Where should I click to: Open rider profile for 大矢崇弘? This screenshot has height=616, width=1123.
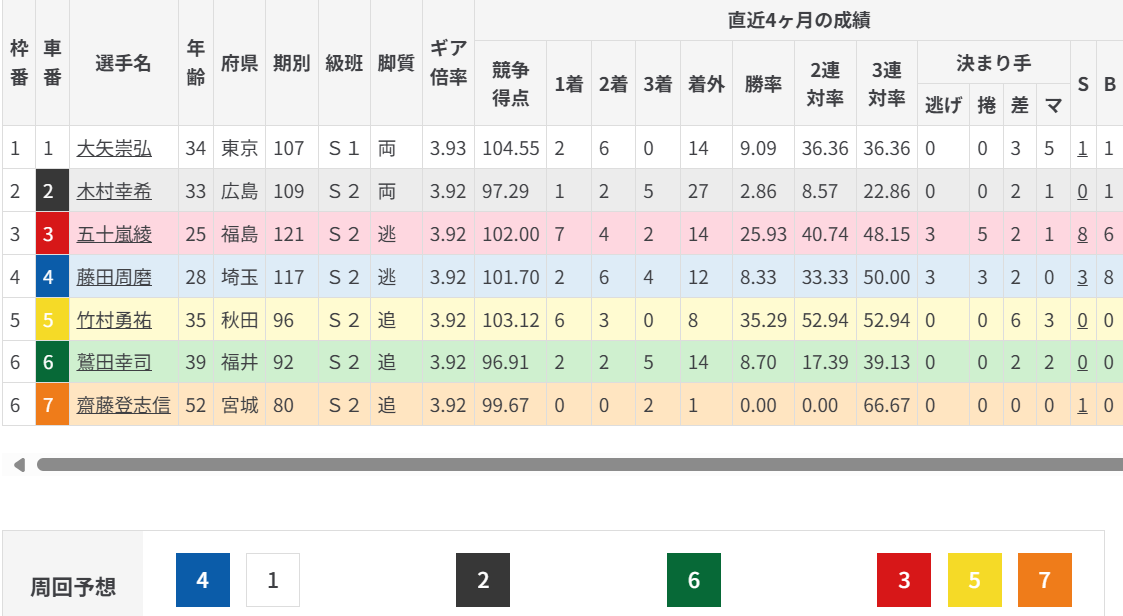[114, 148]
